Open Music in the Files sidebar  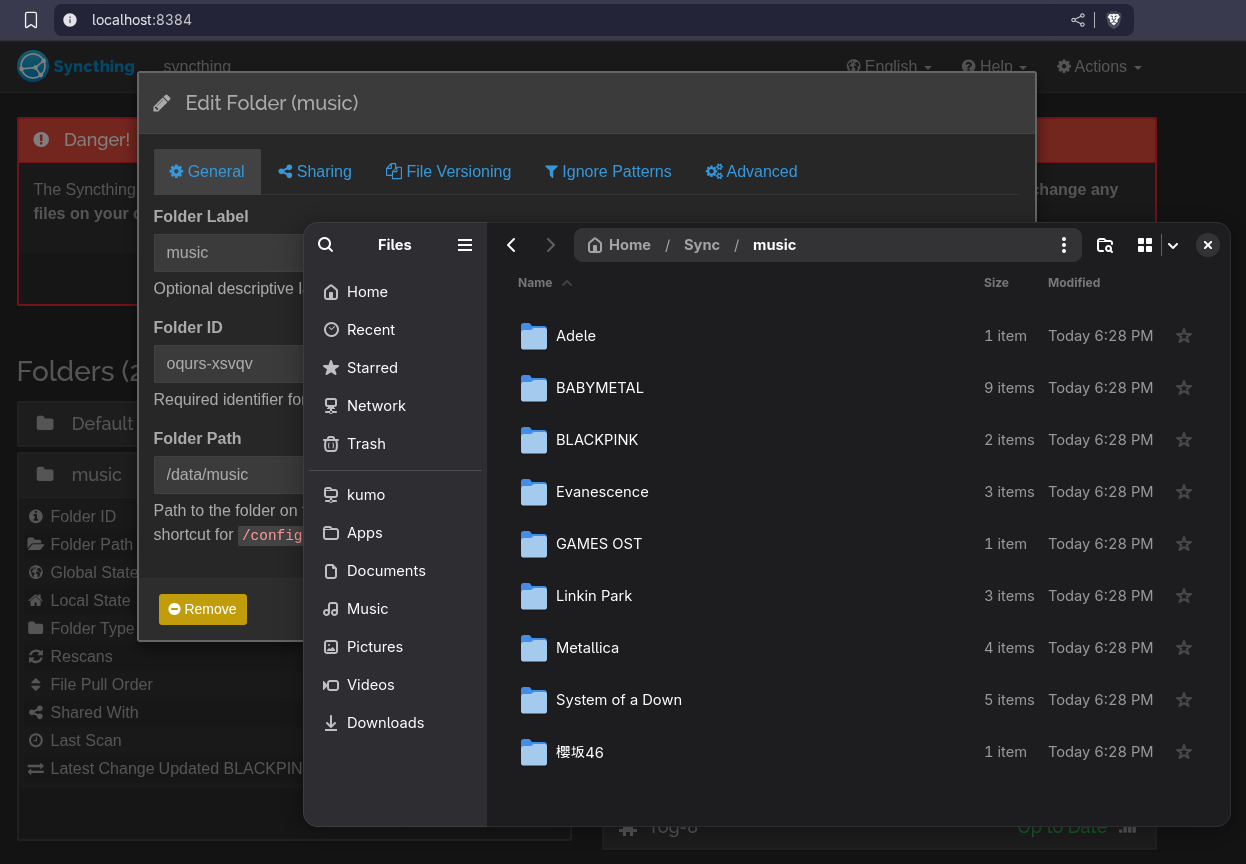coord(396,609)
